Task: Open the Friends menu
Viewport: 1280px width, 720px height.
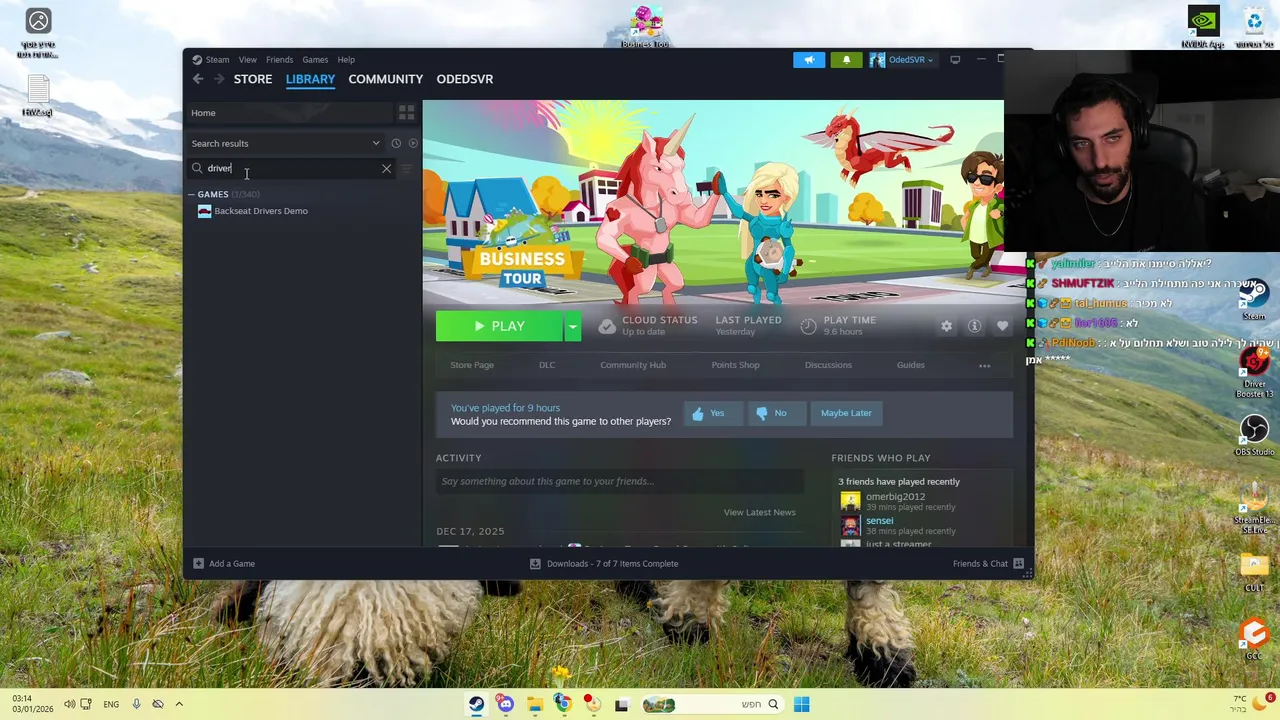Action: (279, 60)
